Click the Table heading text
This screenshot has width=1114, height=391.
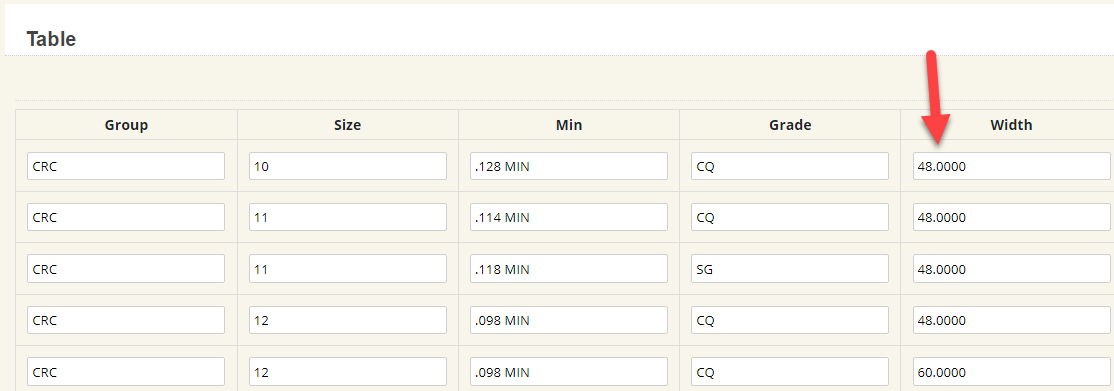51,39
